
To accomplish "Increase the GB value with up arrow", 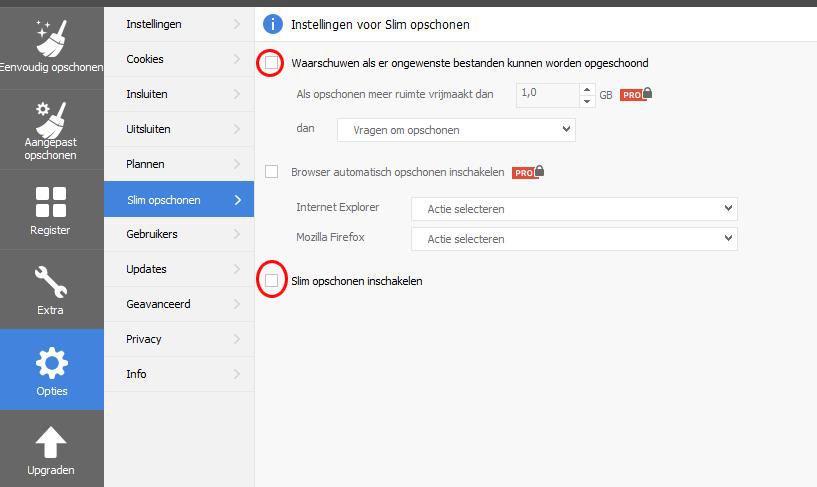I will point(587,90).
